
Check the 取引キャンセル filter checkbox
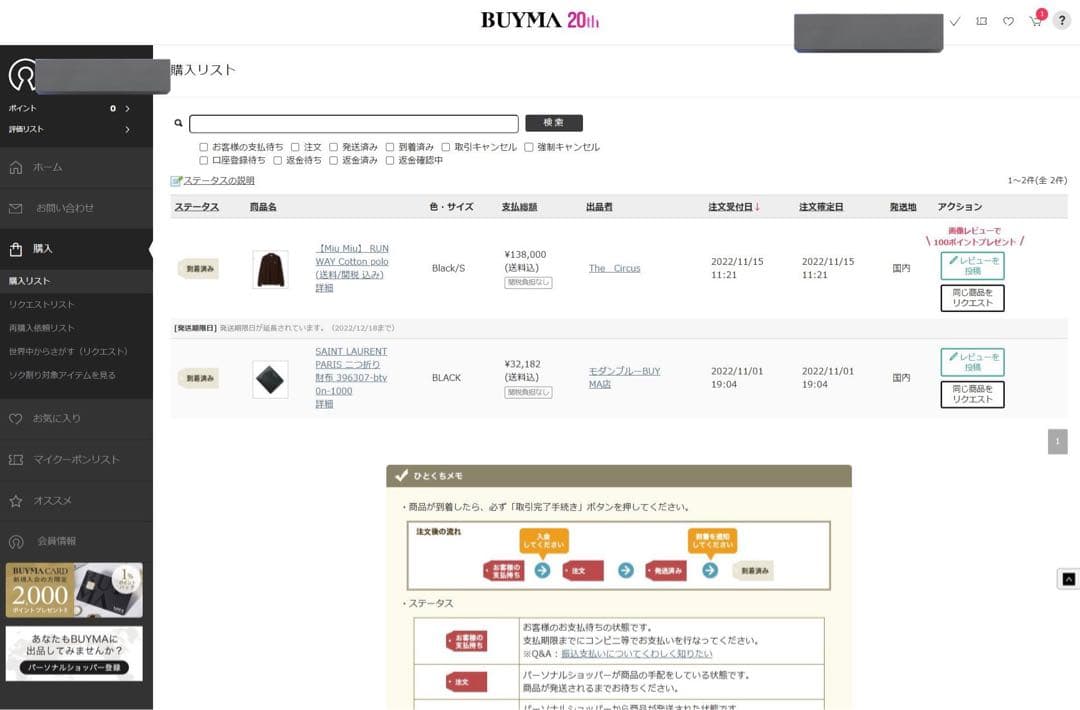446,147
